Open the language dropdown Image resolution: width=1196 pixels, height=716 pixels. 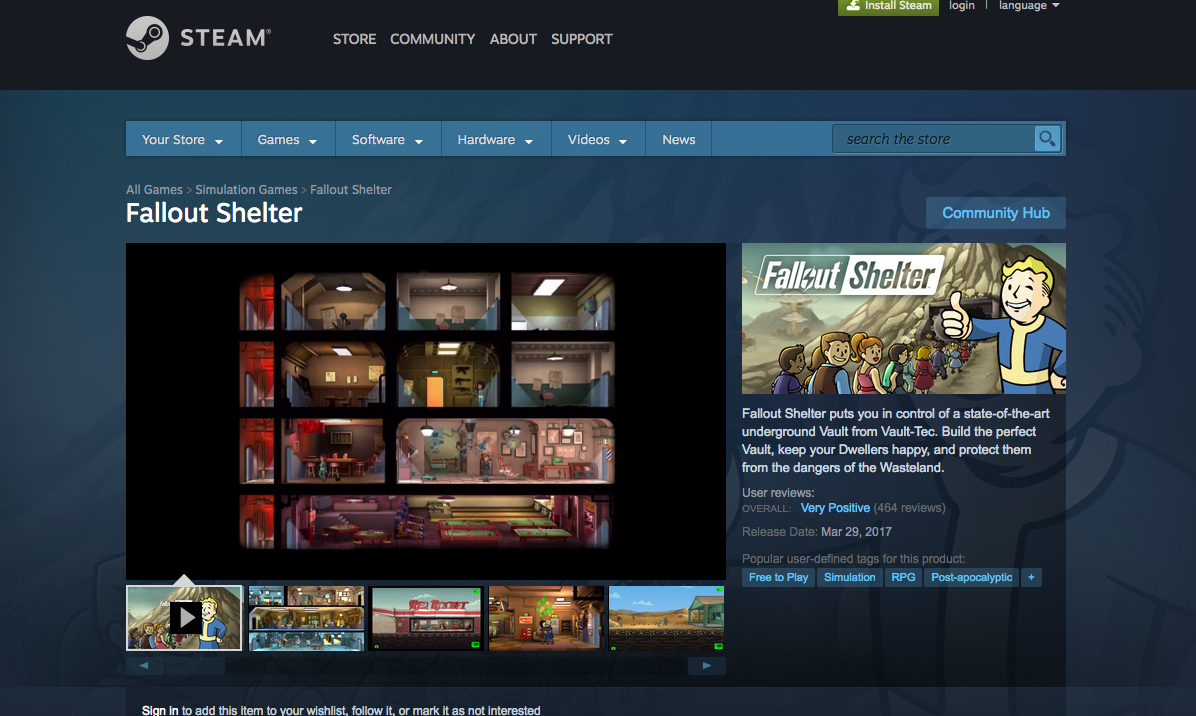pyautogui.click(x=1029, y=5)
